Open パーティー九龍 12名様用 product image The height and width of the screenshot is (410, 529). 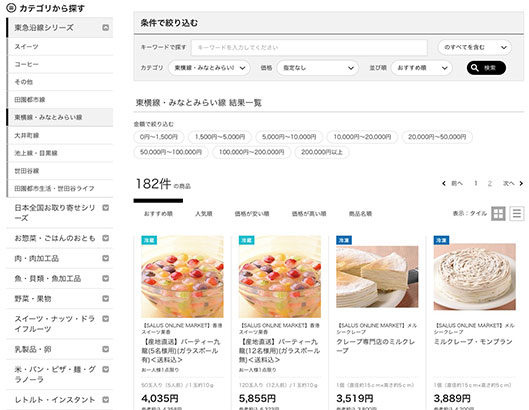coord(280,277)
